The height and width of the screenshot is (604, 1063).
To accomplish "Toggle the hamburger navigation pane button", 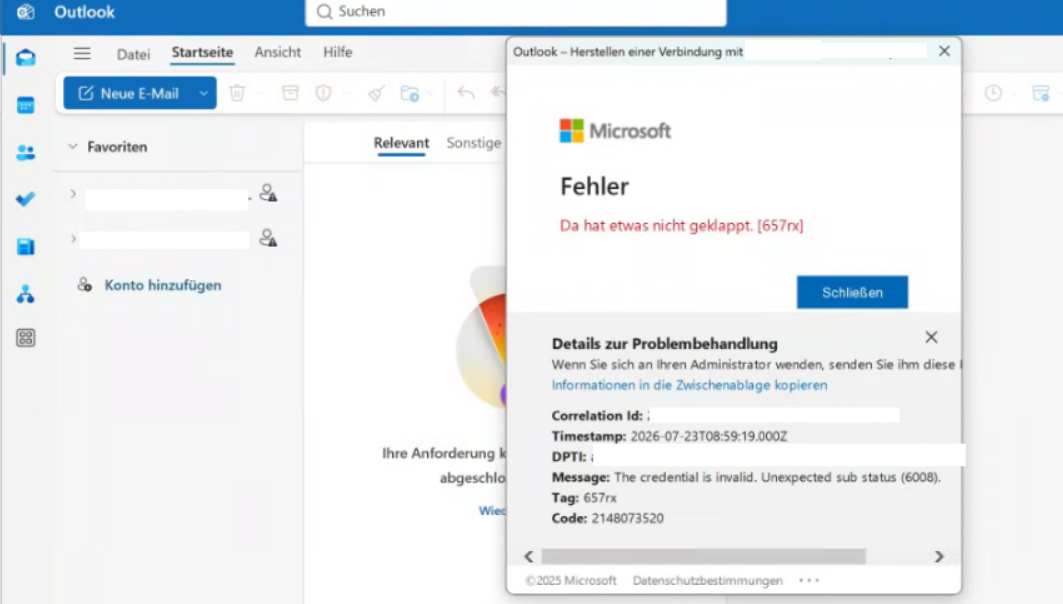I will coord(82,53).
